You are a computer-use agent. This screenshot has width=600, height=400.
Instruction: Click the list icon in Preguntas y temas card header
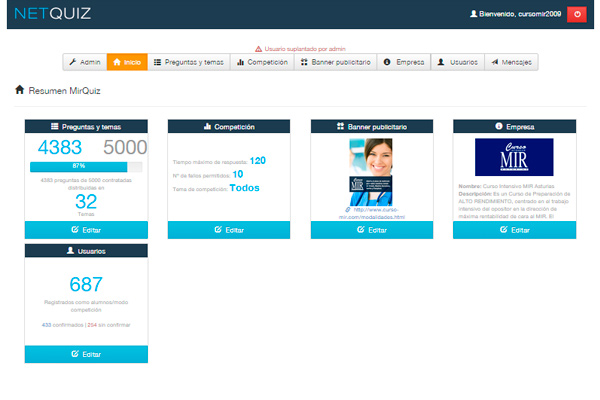(x=55, y=126)
